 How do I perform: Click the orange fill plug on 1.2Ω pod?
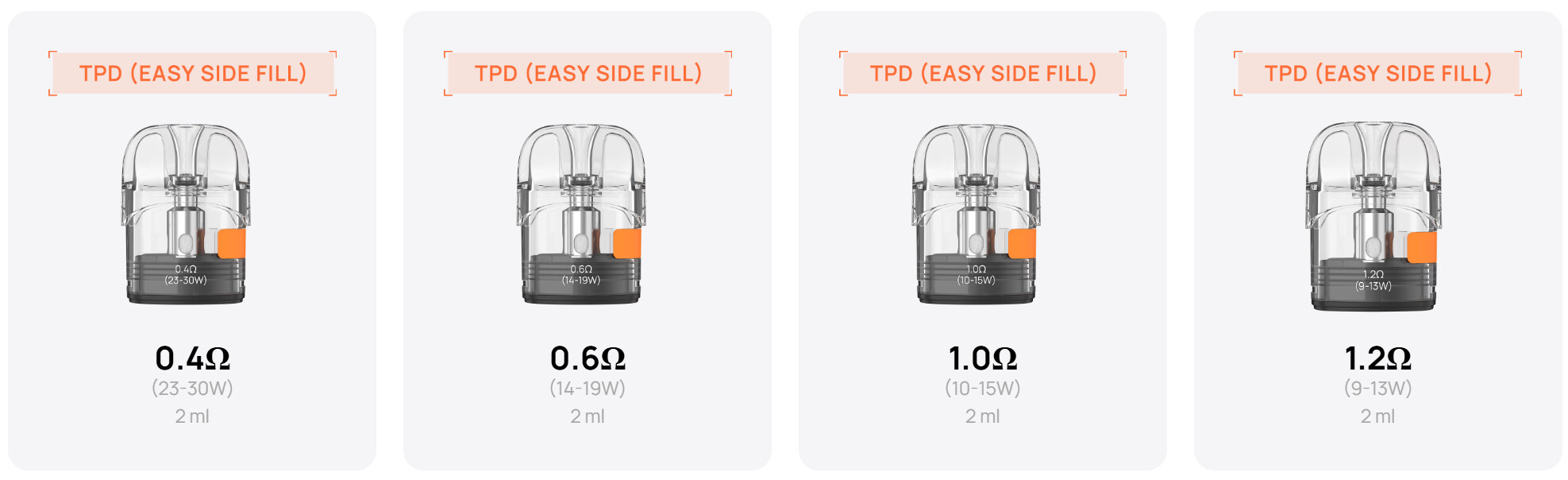1422,247
